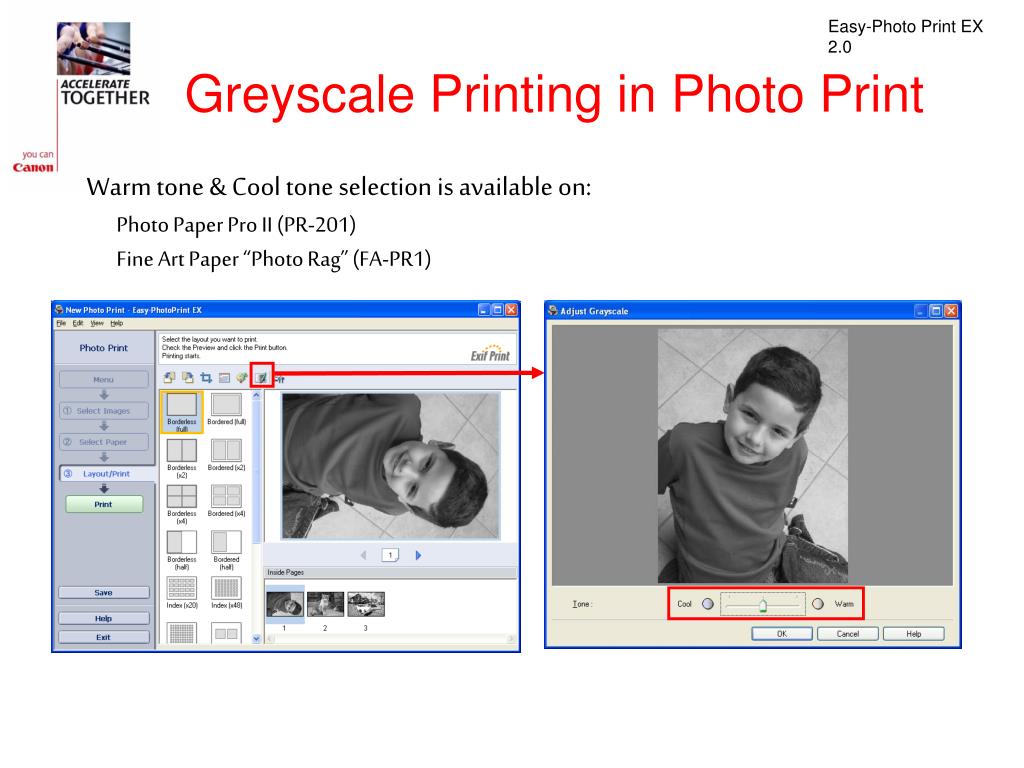Go to the next page arrow
This screenshot has height=768, width=1024.
[x=418, y=555]
